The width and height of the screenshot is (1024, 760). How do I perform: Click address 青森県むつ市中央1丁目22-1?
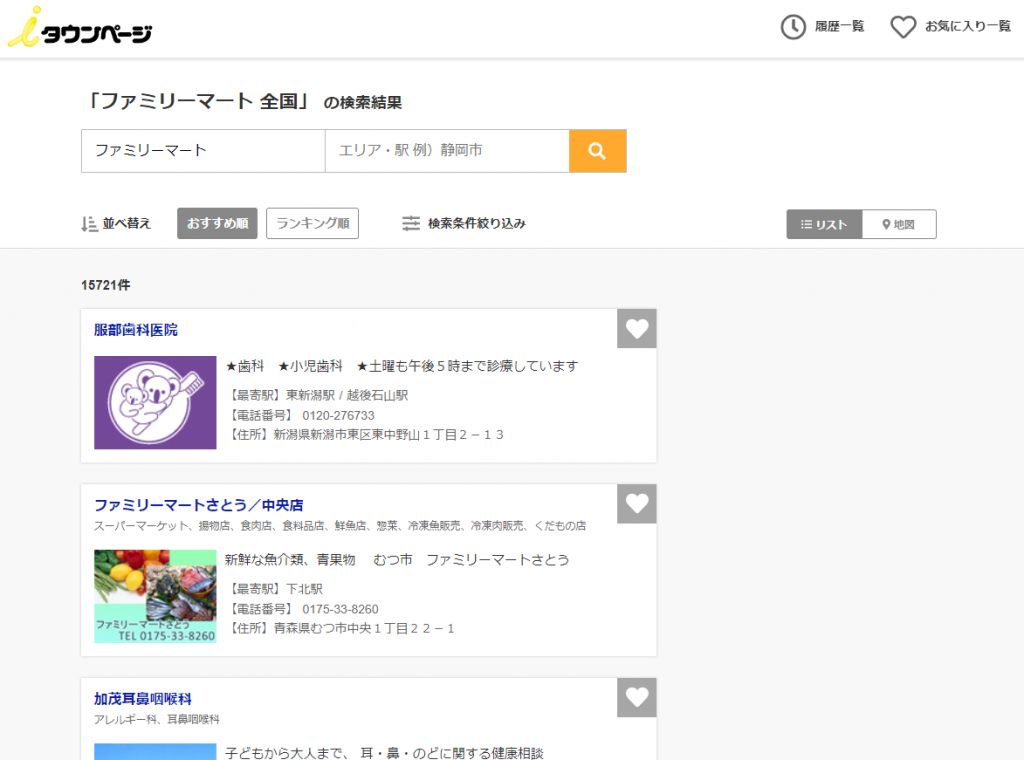point(364,629)
